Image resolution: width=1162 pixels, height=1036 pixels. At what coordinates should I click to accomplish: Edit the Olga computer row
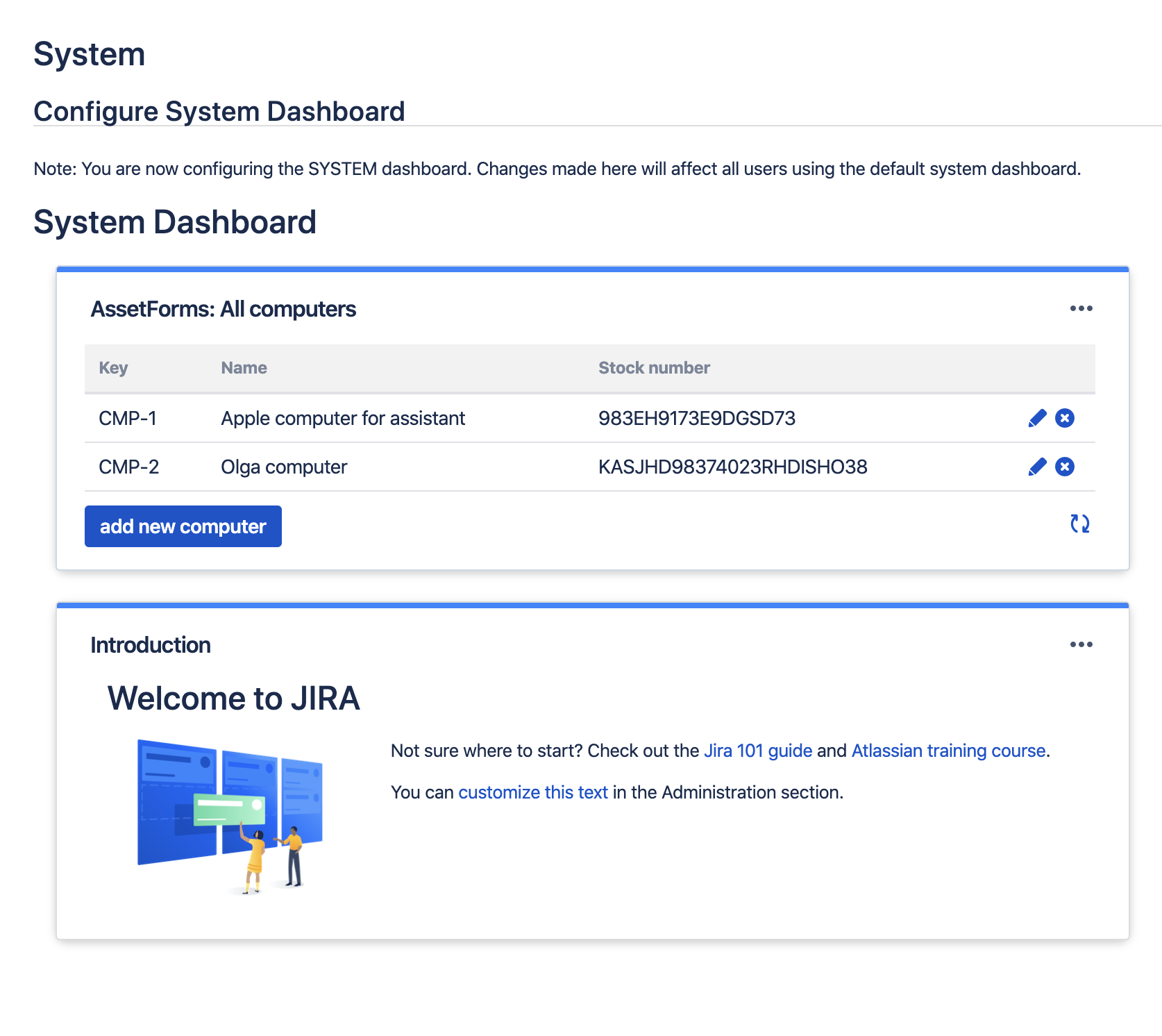pos(1037,467)
